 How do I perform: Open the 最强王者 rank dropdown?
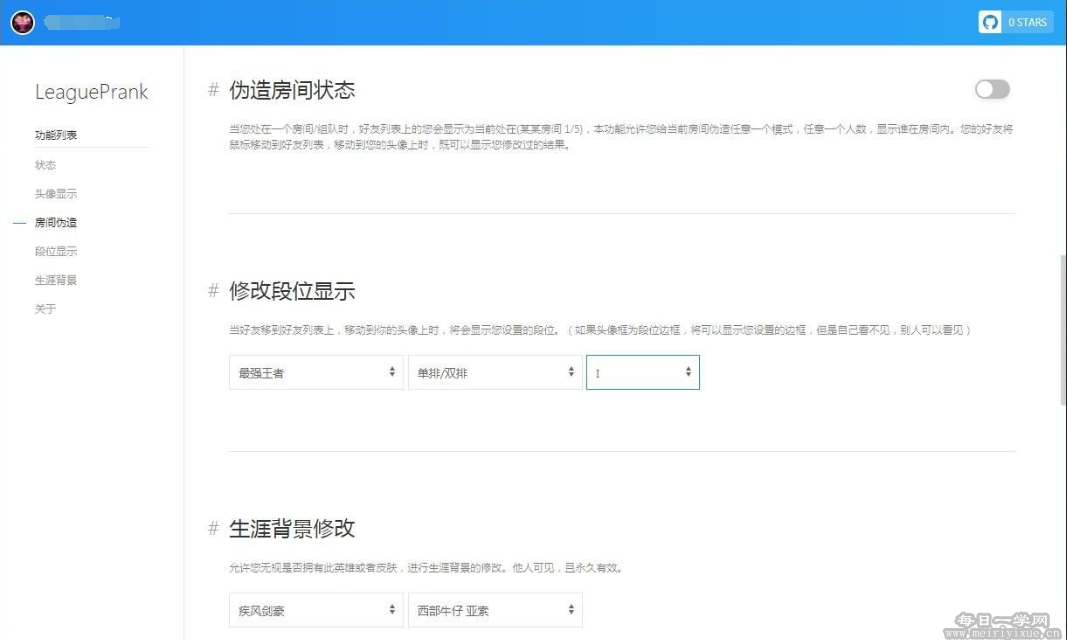(x=316, y=372)
